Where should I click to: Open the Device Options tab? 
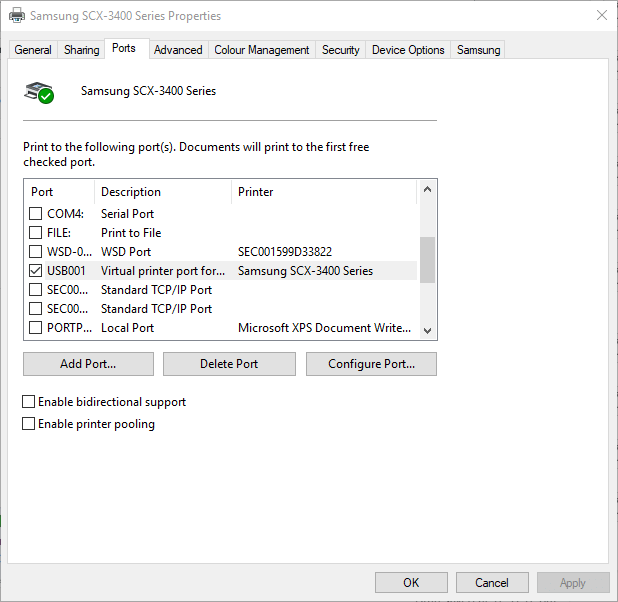point(408,50)
